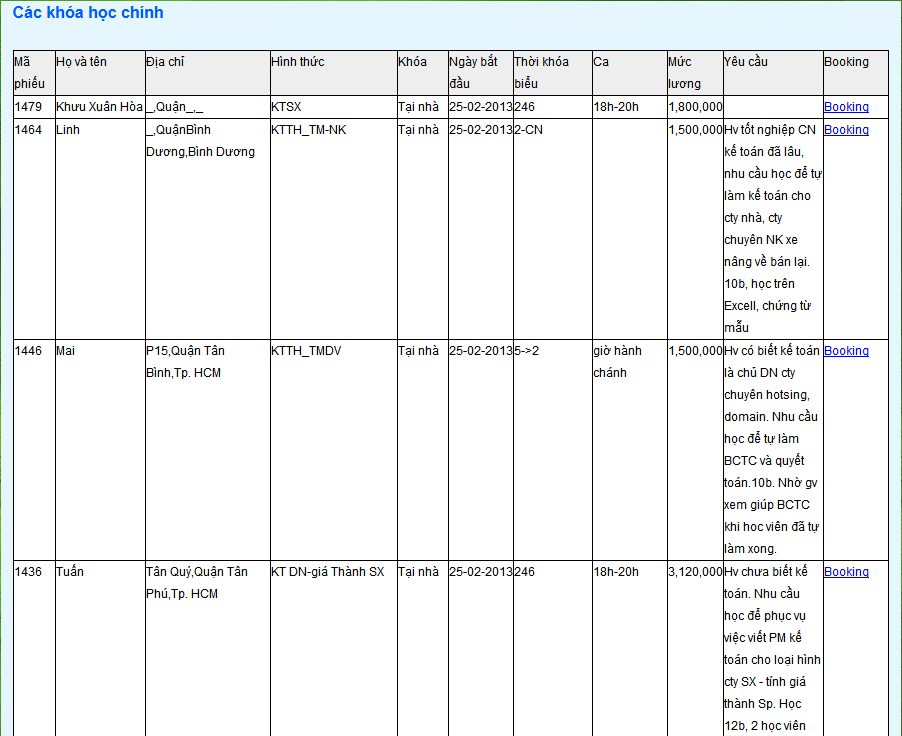The height and width of the screenshot is (736, 902).
Task: Select the address 'Tân Quý,Quận Tân Phú,Tp. HCM'
Action: [x=197, y=583]
